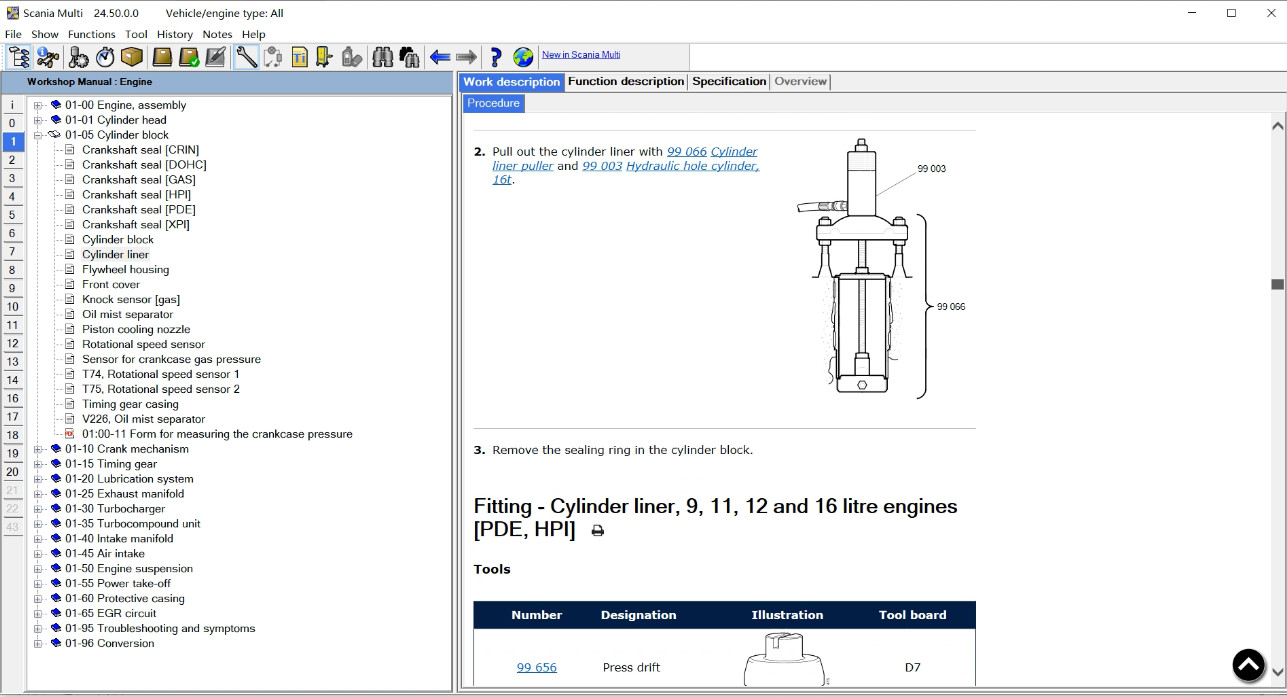Click the cardboard box parts icon
The height and width of the screenshot is (697, 1287).
pyautogui.click(x=132, y=57)
